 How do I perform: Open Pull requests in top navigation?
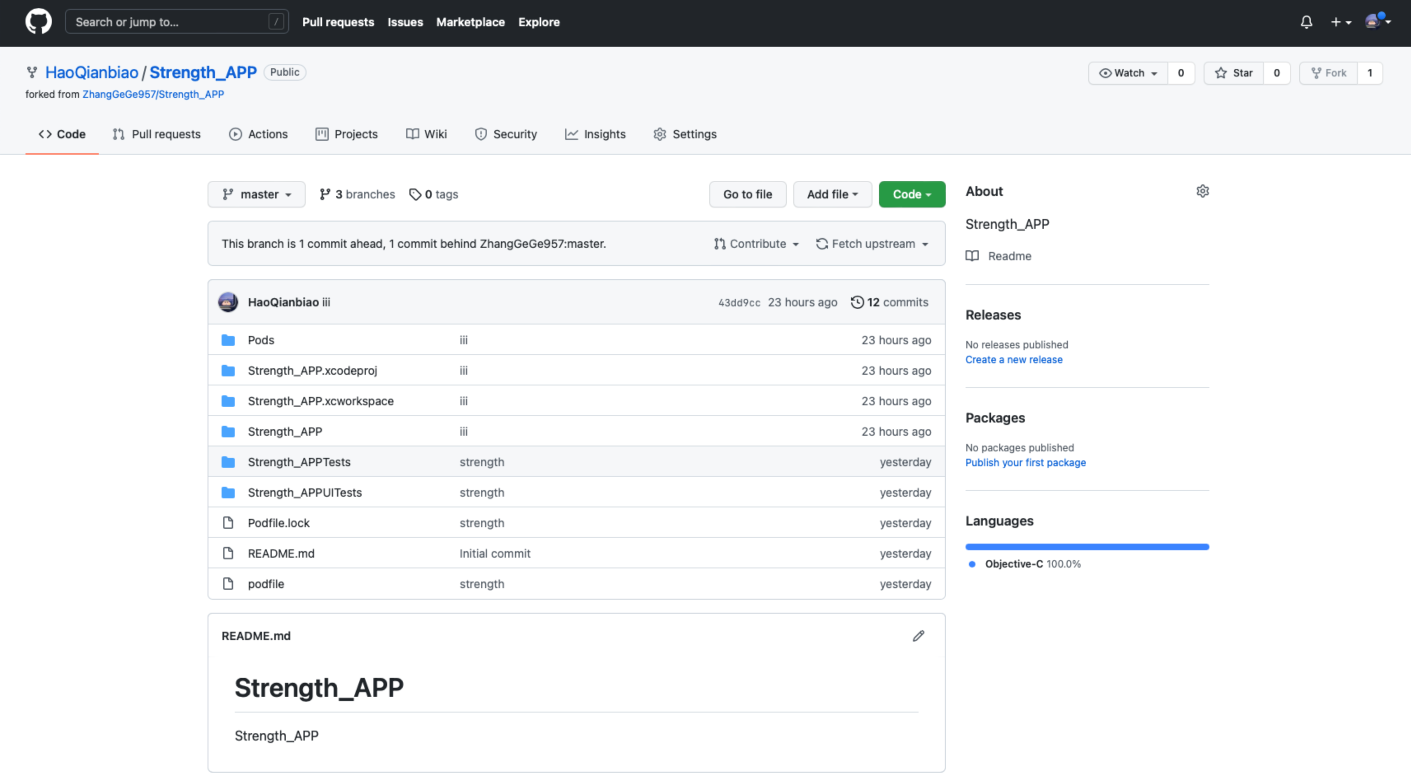pyautogui.click(x=338, y=22)
